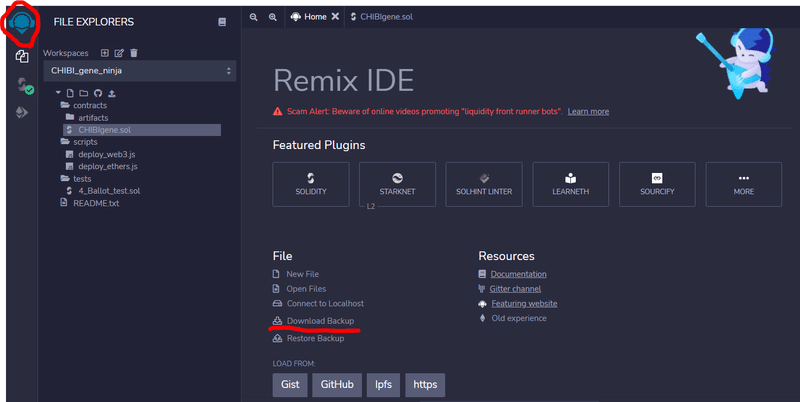Open the Solidity compiler sidebar icon

[23, 85]
